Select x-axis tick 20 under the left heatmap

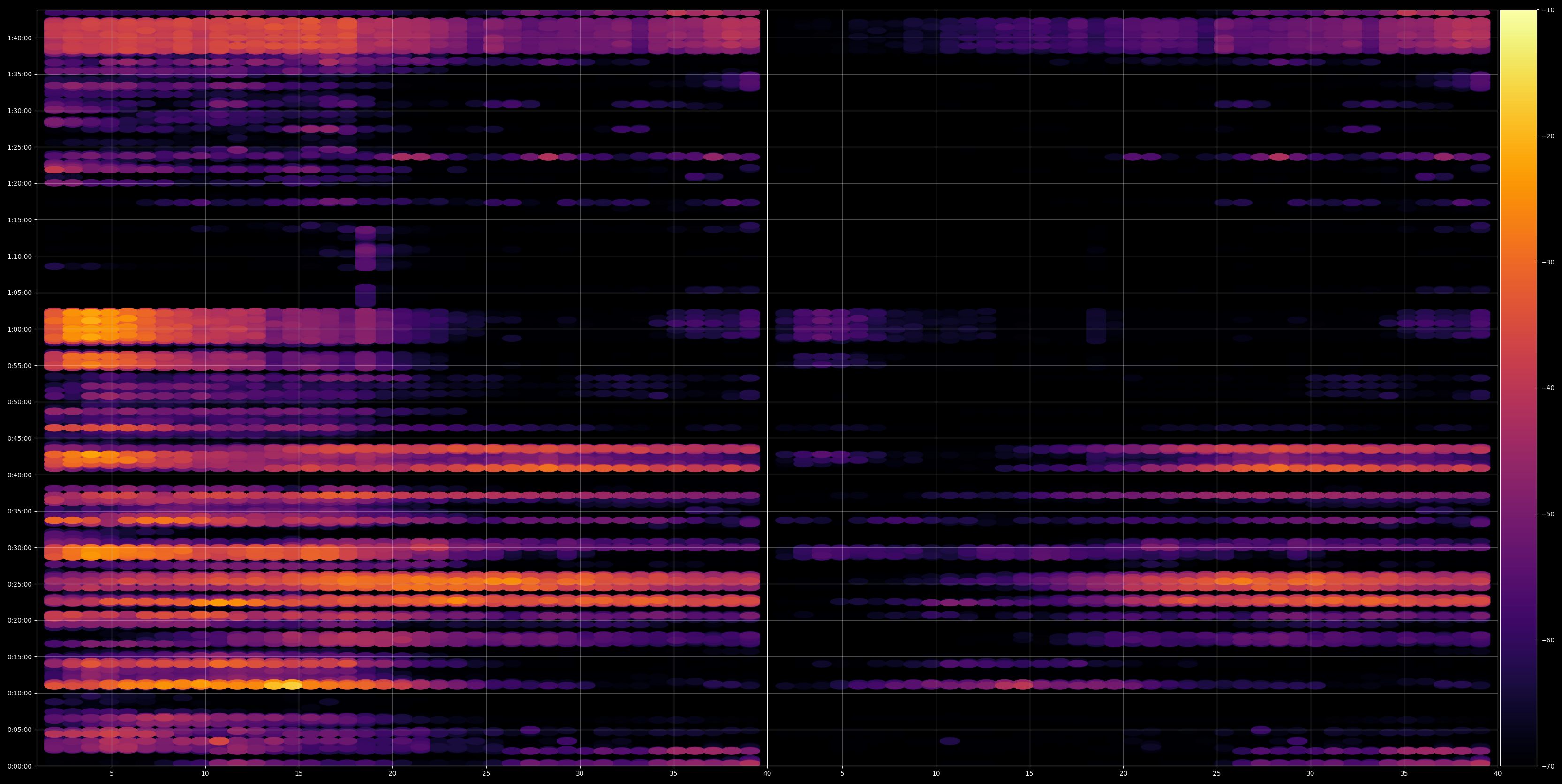(x=392, y=774)
